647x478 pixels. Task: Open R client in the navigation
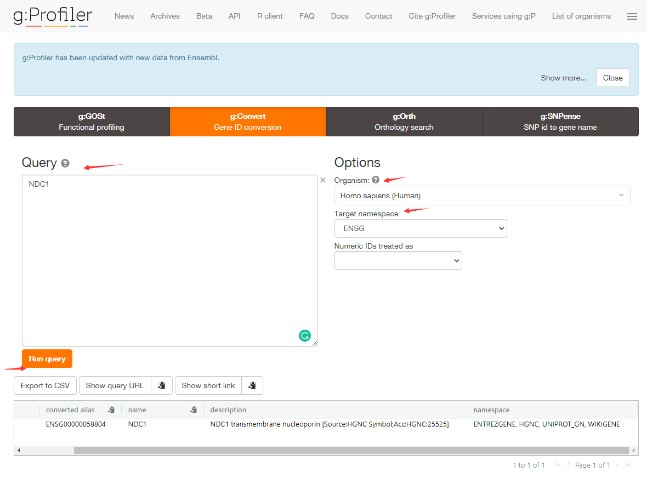(x=270, y=16)
